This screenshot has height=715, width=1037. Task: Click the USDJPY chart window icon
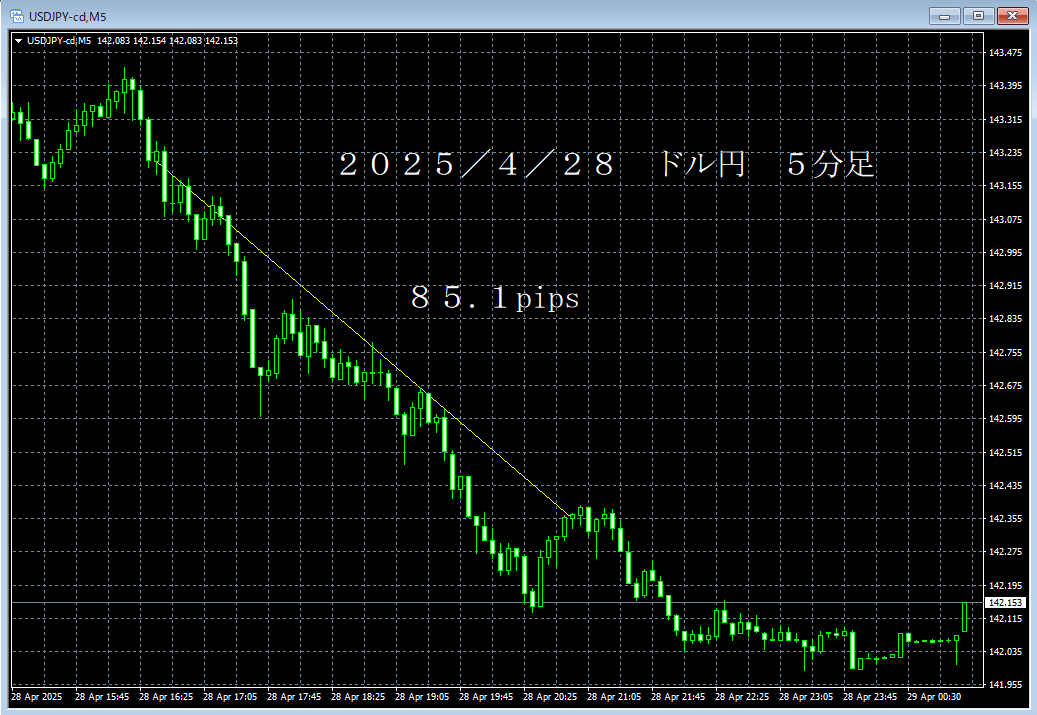(x=17, y=16)
